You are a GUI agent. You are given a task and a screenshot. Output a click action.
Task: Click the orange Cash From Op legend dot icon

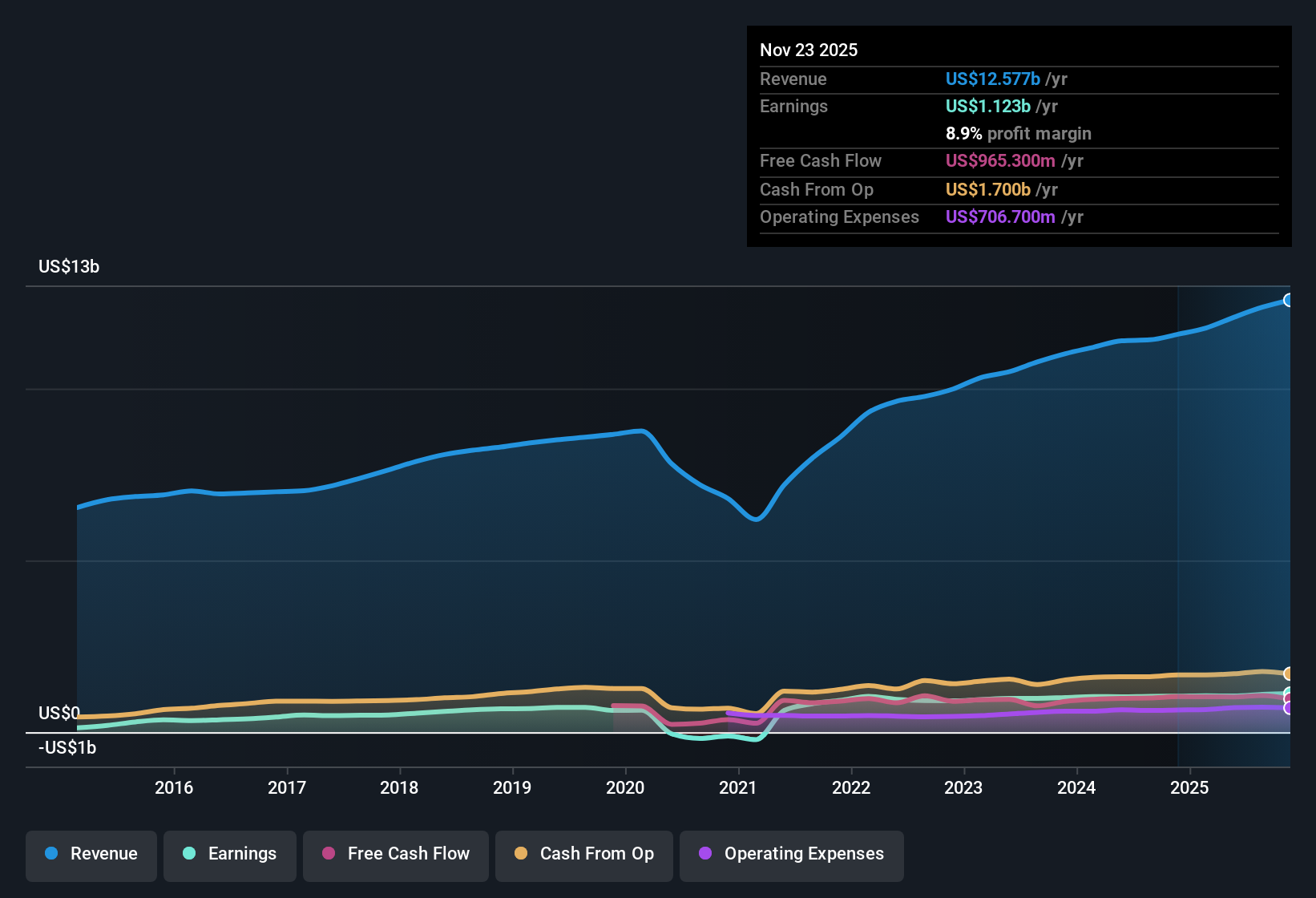(521, 854)
